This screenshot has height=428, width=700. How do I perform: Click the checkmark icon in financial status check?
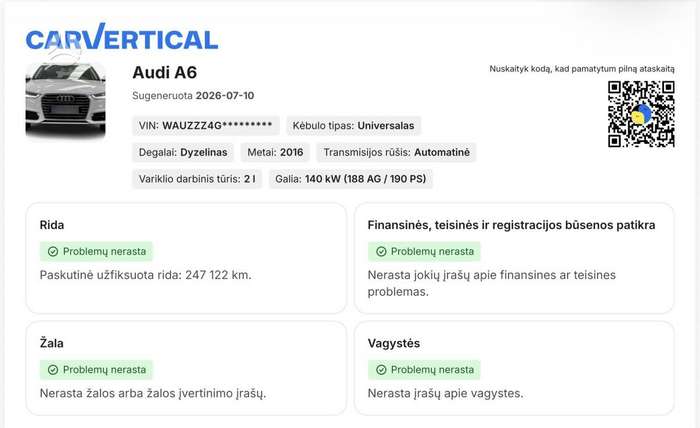tap(381, 252)
